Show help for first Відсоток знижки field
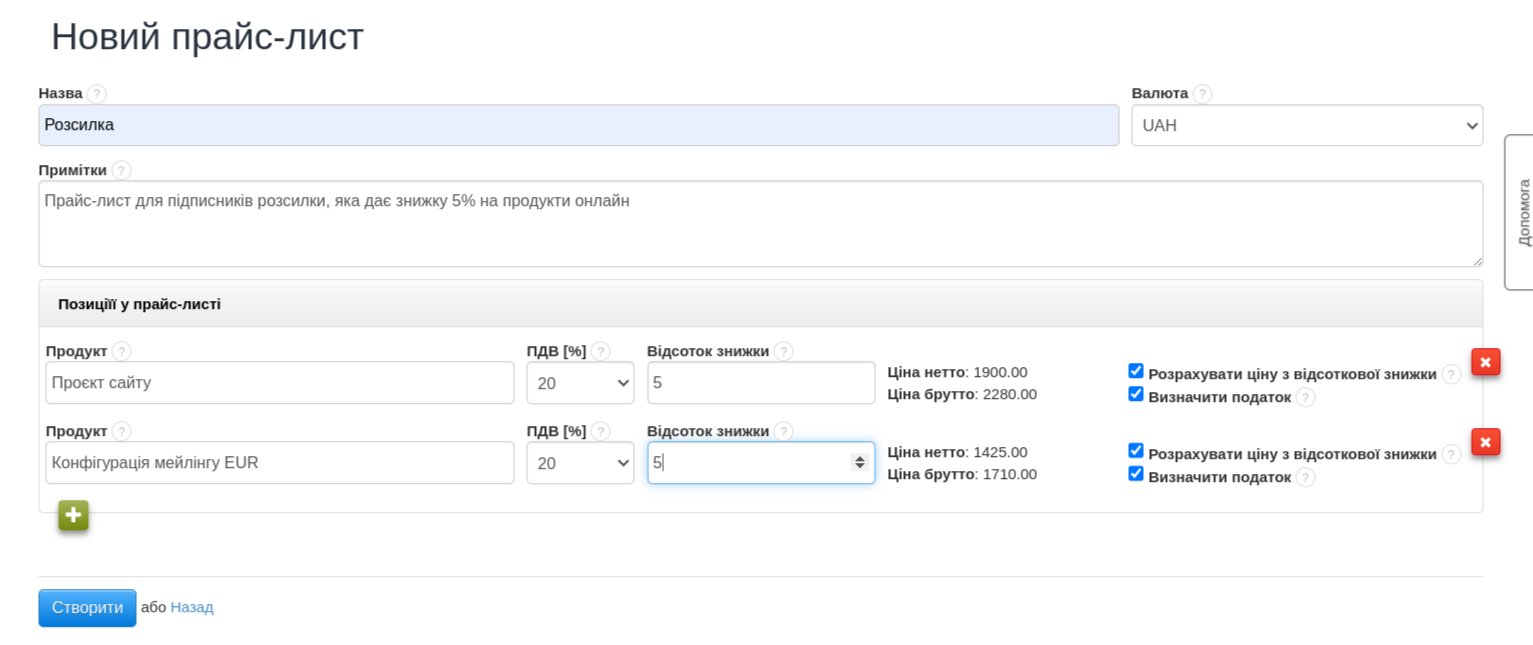Image resolution: width=1533 pixels, height=645 pixels. [x=783, y=351]
